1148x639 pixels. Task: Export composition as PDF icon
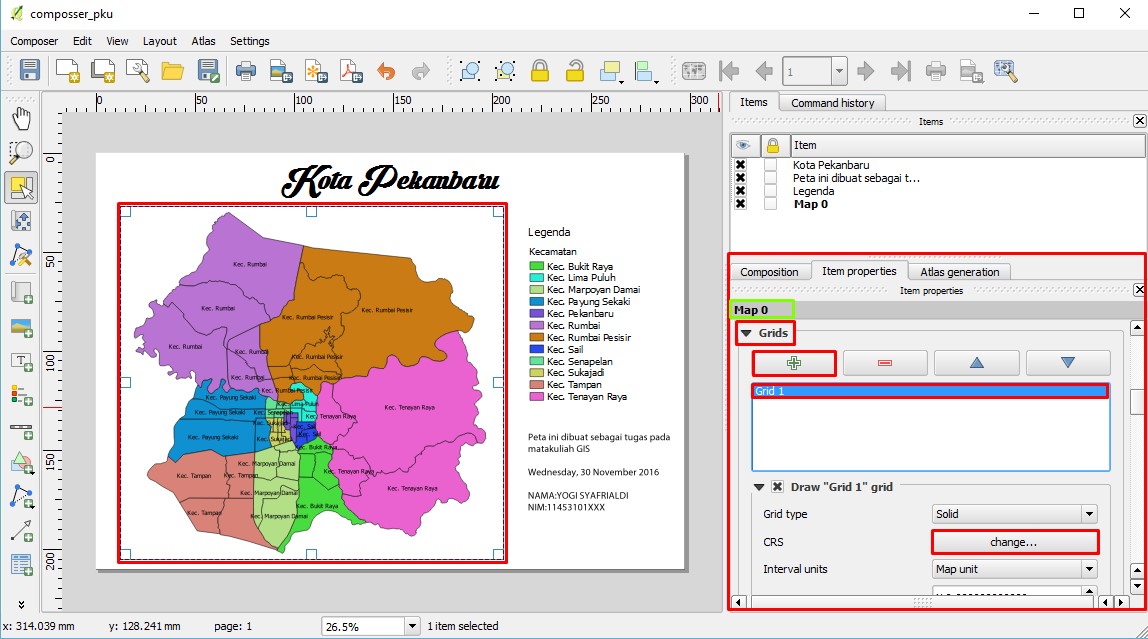351,71
